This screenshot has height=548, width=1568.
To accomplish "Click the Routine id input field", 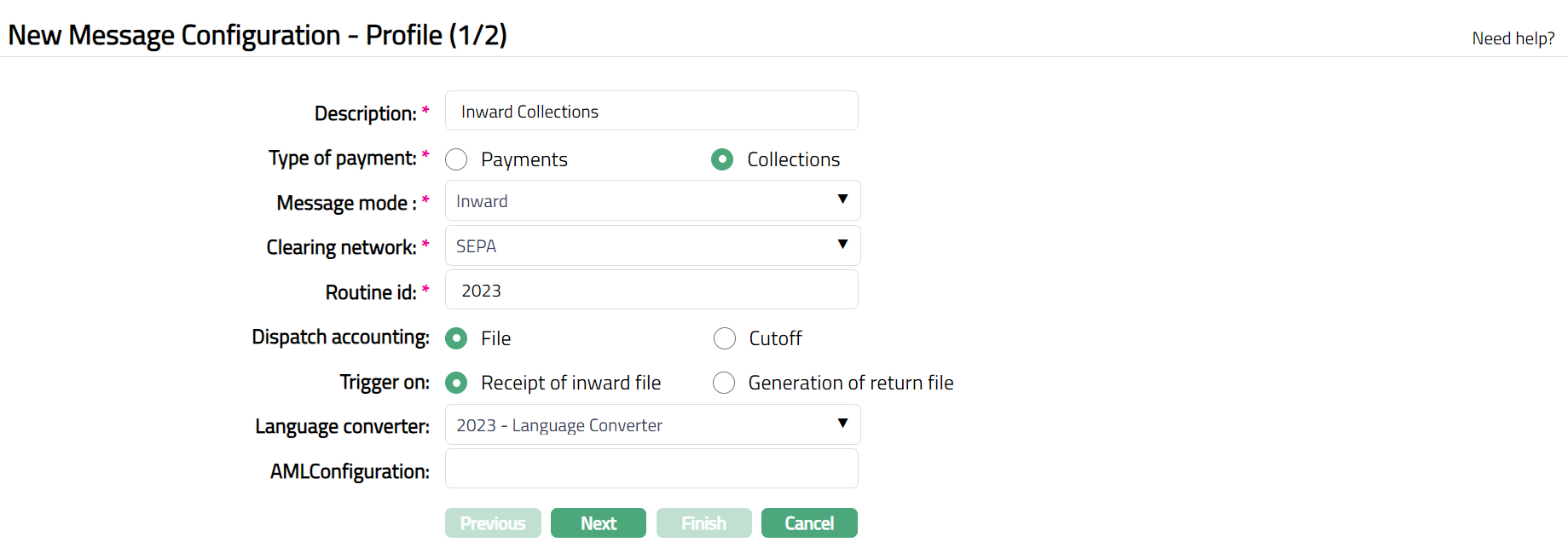I will pyautogui.click(x=651, y=291).
